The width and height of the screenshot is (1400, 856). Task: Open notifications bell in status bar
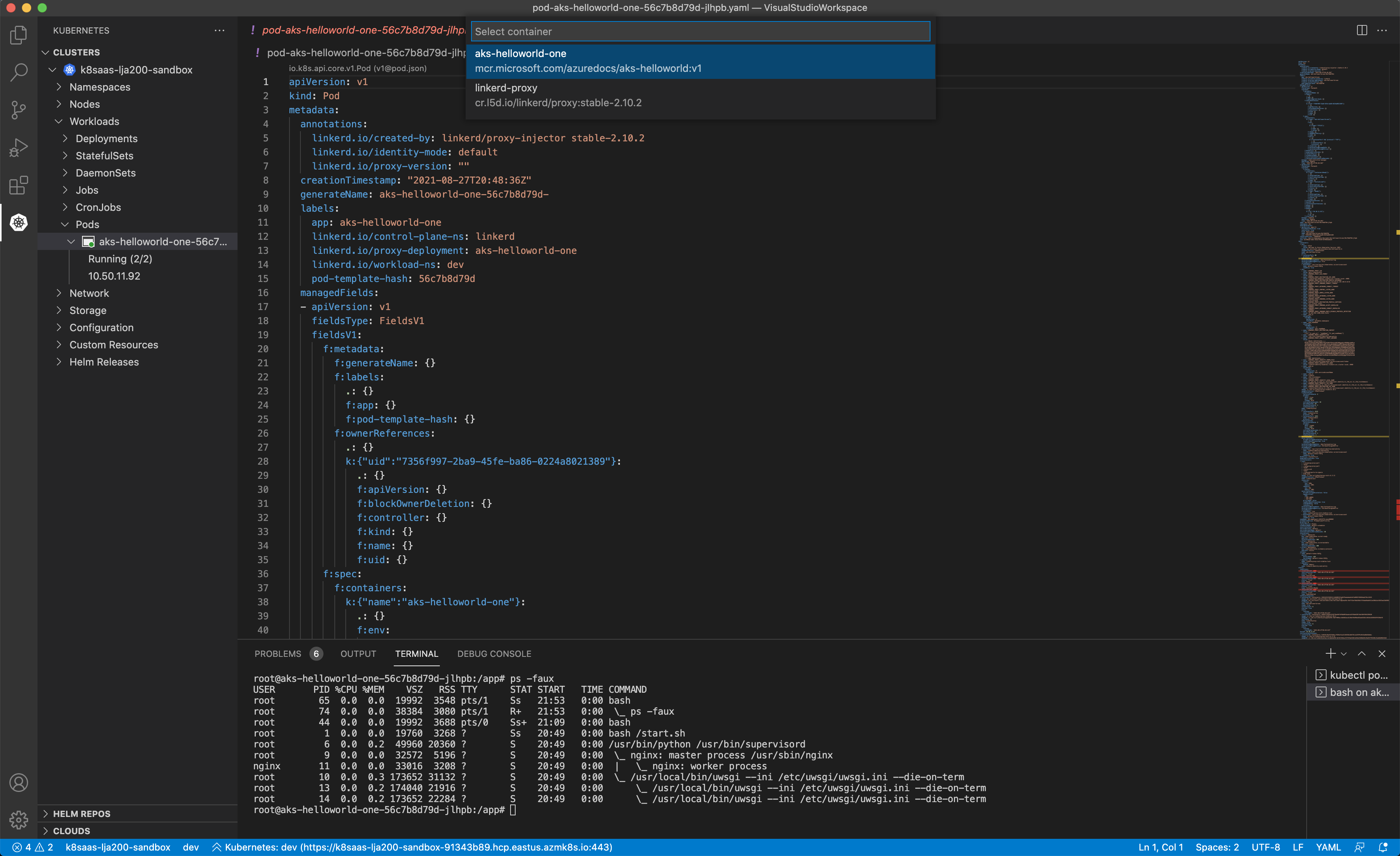coord(1383,847)
